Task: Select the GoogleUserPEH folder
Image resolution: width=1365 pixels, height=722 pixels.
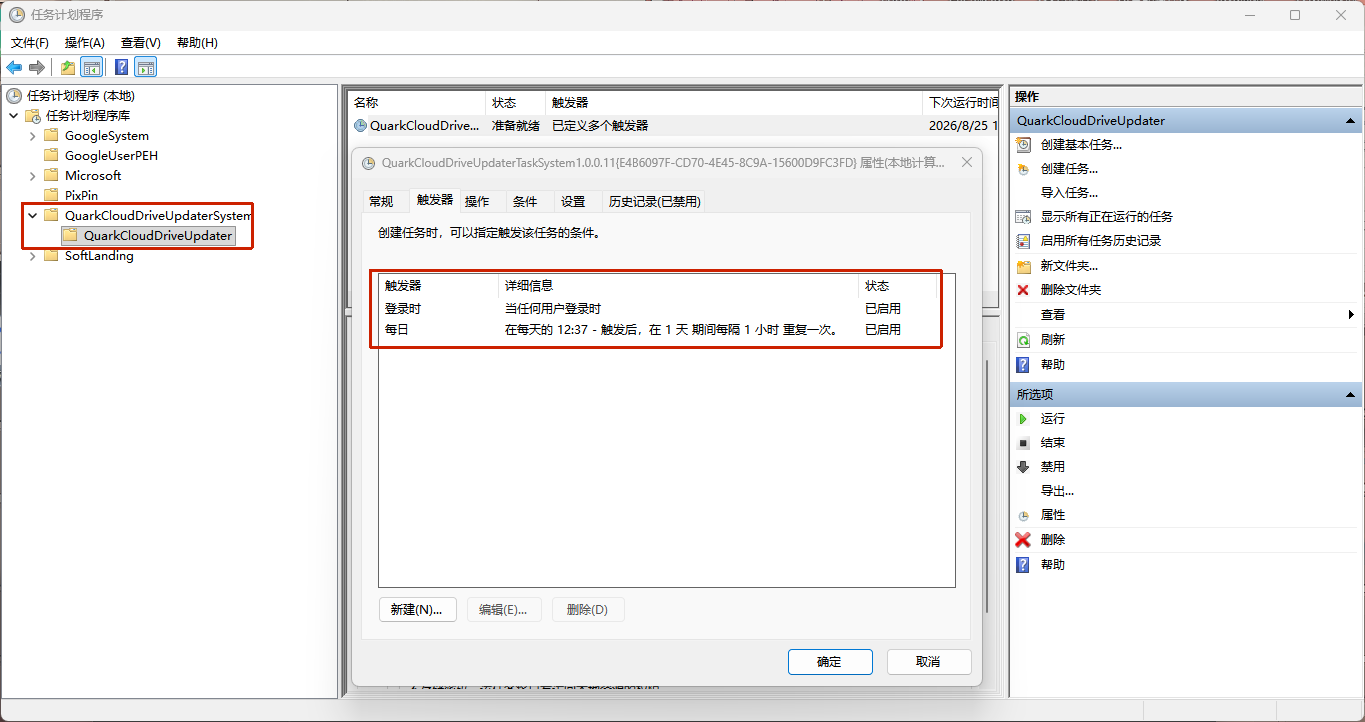Action: click(x=111, y=156)
